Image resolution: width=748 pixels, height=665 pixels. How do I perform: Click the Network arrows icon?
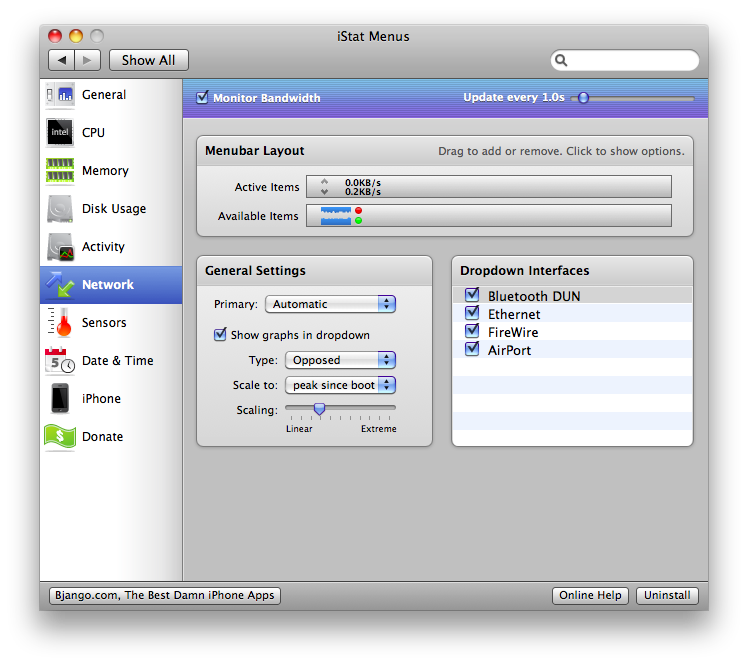coord(60,284)
